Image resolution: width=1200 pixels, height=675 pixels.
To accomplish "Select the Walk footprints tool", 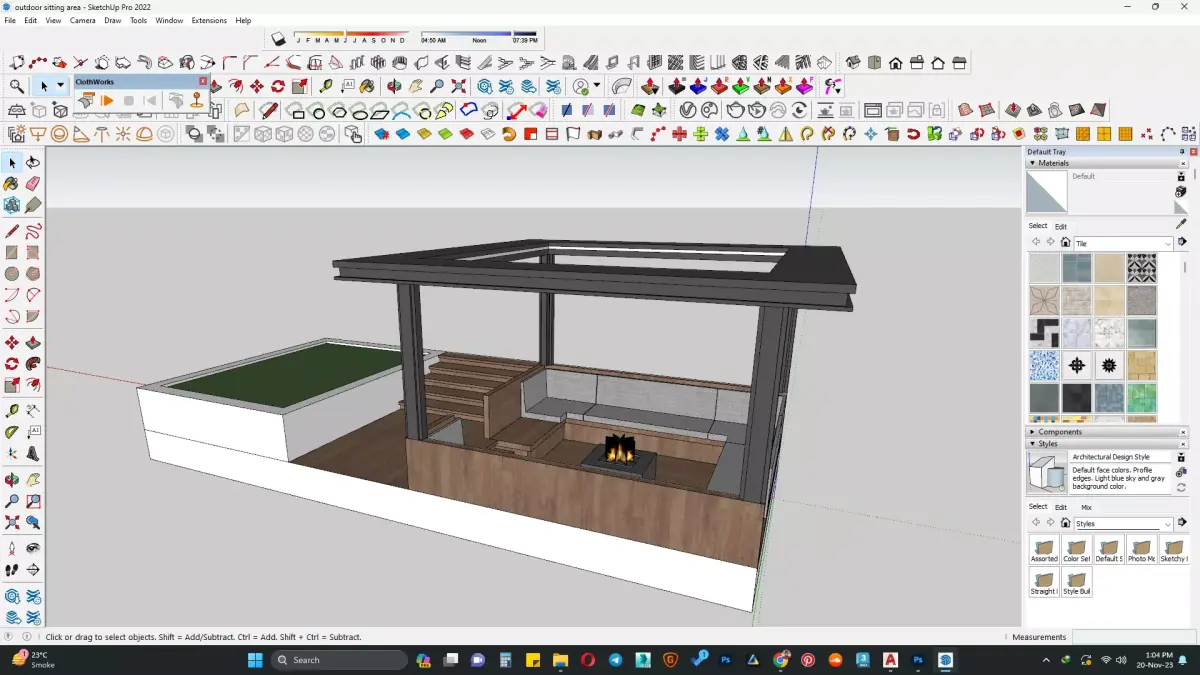I will [12, 570].
